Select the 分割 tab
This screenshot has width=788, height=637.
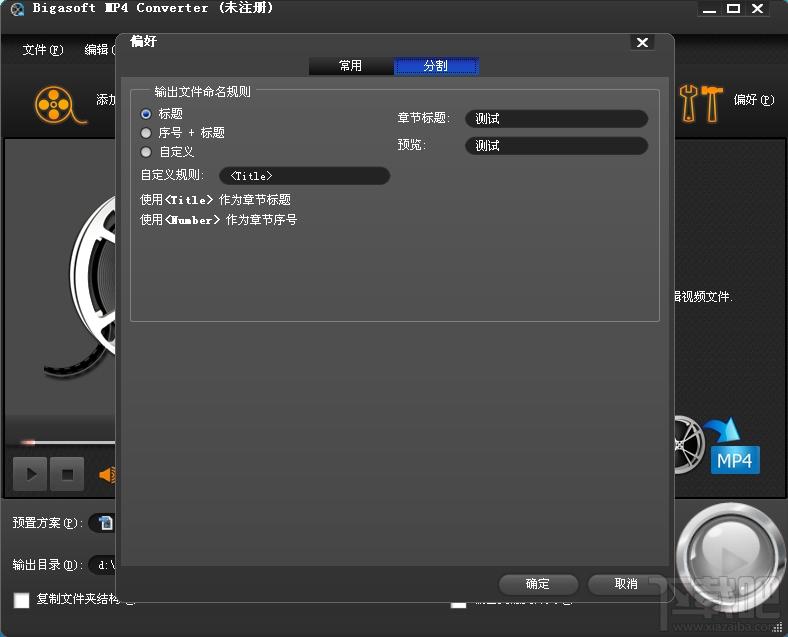point(436,66)
